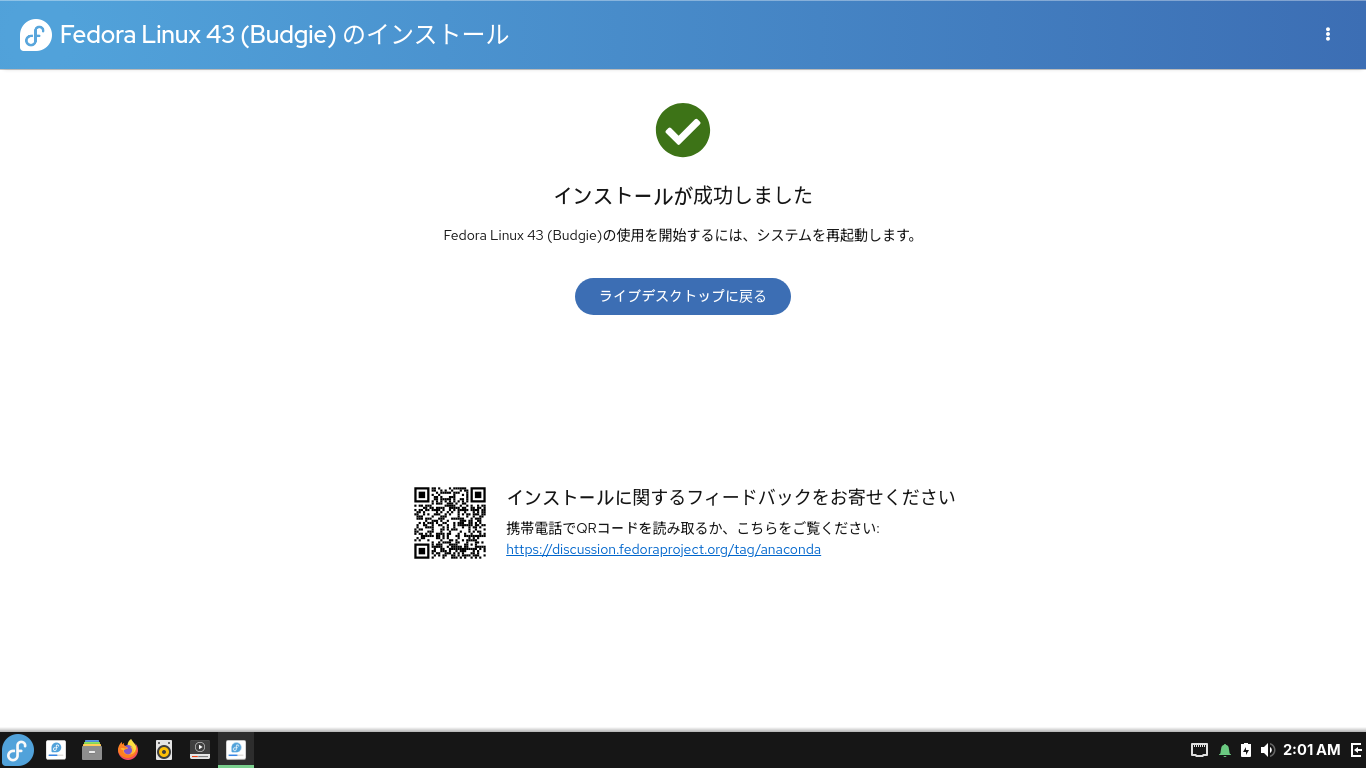Open the Fedora application menu in the panel
This screenshot has height=768, width=1366.
[x=18, y=750]
